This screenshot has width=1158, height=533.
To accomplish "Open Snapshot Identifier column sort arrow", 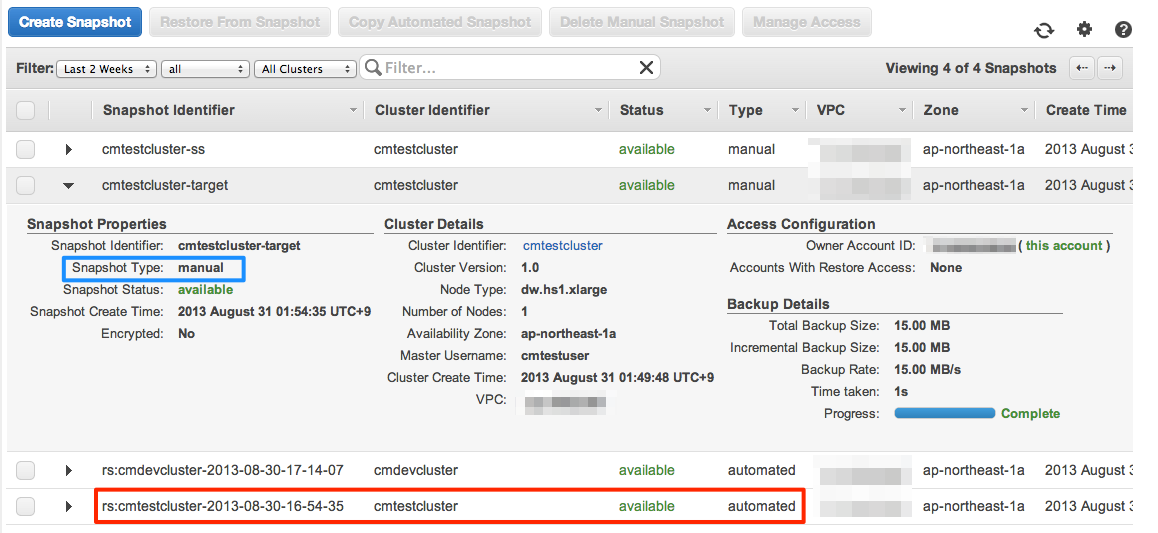I will (x=352, y=111).
